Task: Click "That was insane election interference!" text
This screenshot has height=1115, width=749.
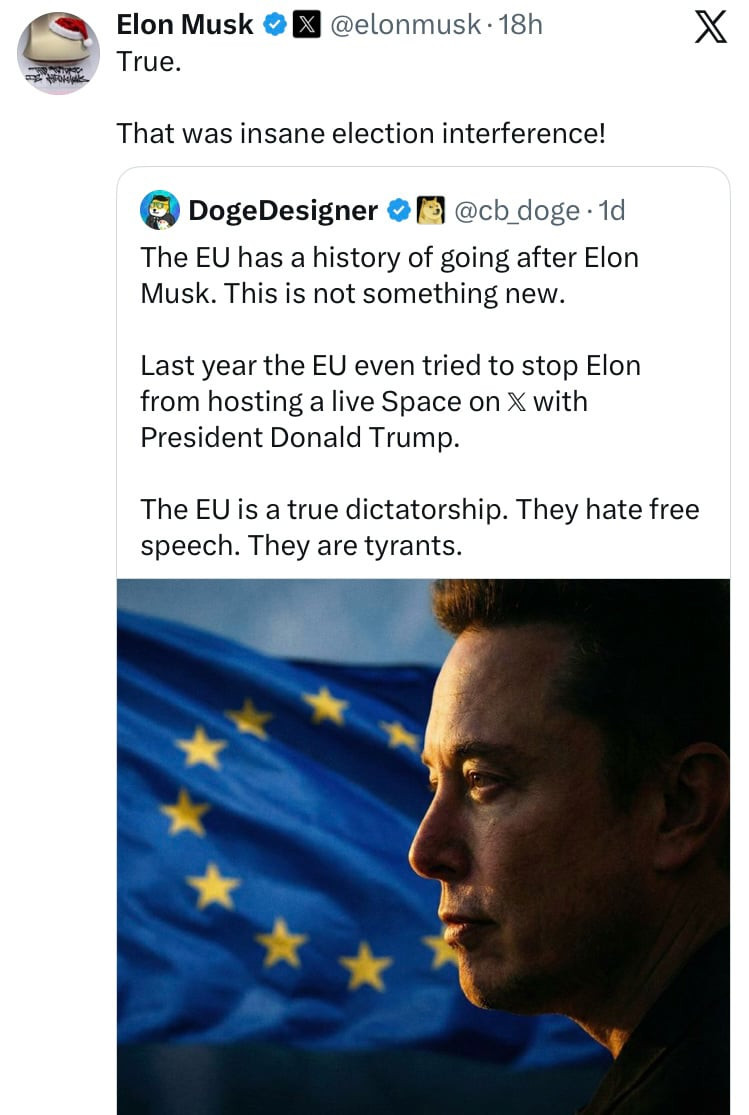Action: click(x=361, y=133)
